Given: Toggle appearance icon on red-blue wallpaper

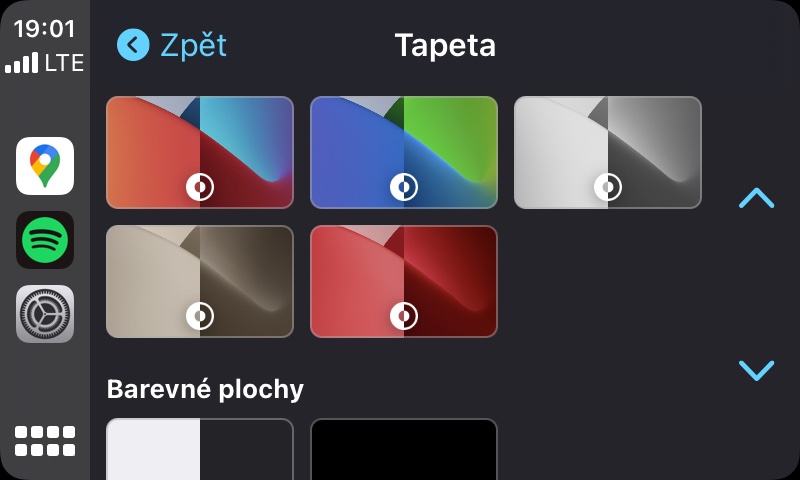Looking at the screenshot, I should pyautogui.click(x=199, y=187).
